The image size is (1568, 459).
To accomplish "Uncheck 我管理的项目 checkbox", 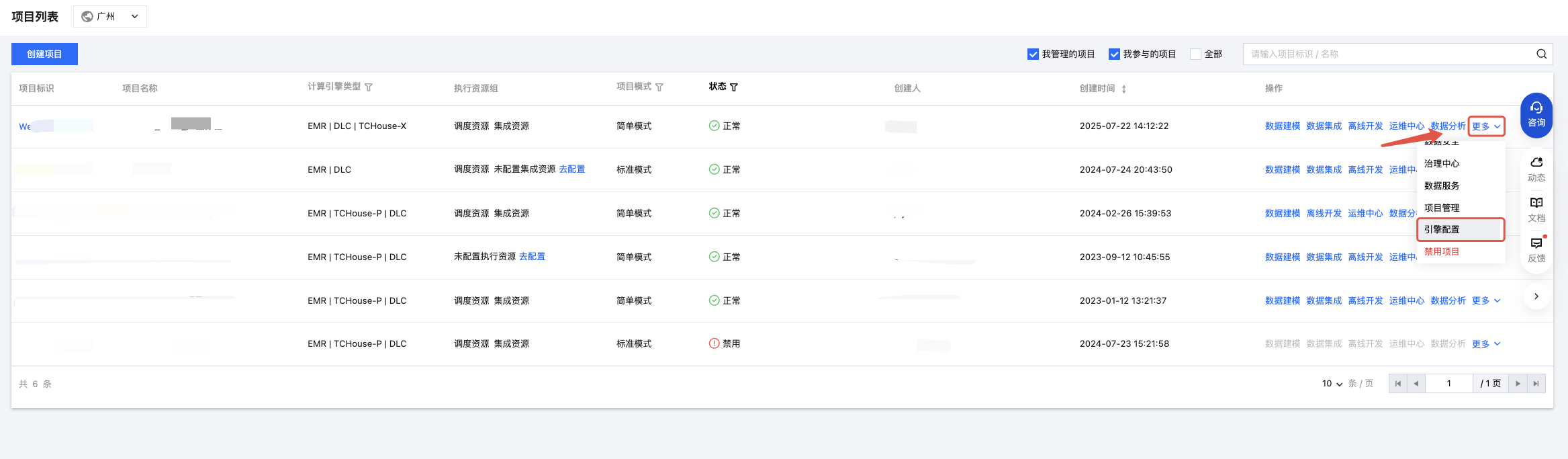I will click(x=1033, y=54).
